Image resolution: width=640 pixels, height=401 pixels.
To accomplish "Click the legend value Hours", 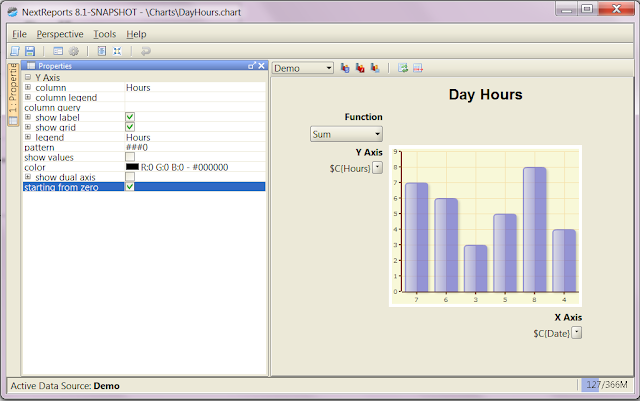I will click(x=138, y=137).
